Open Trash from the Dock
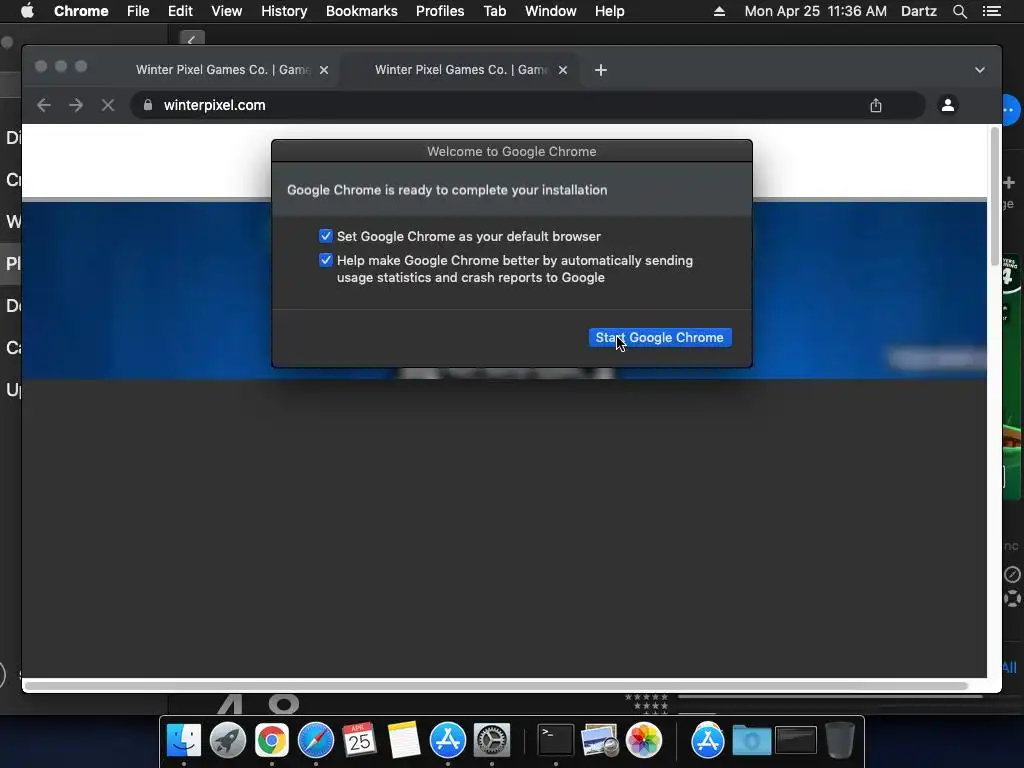1024x768 pixels. click(840, 741)
